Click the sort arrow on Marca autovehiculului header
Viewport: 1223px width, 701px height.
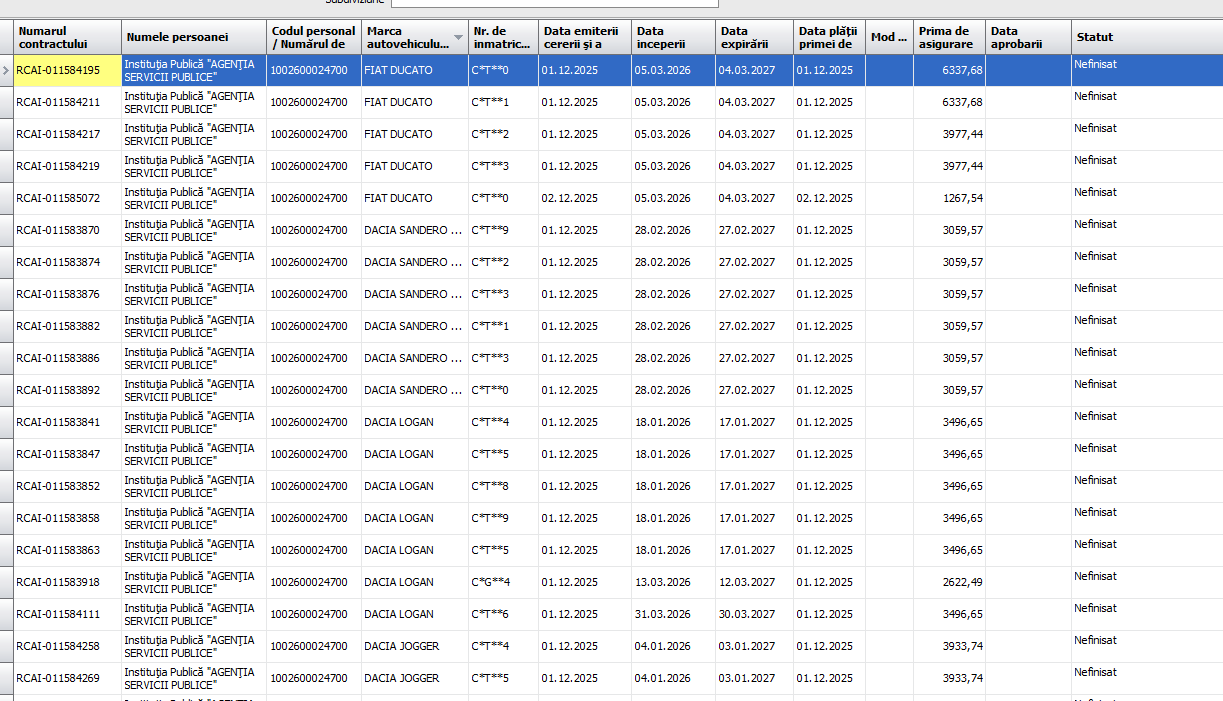tap(458, 37)
